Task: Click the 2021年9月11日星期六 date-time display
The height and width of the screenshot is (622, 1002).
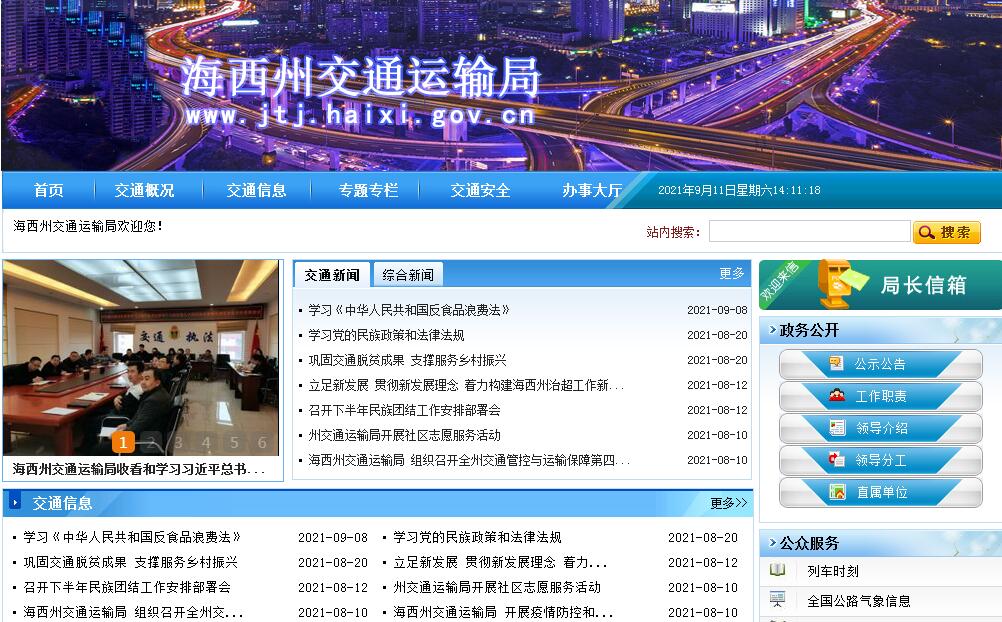Action: tap(739, 190)
